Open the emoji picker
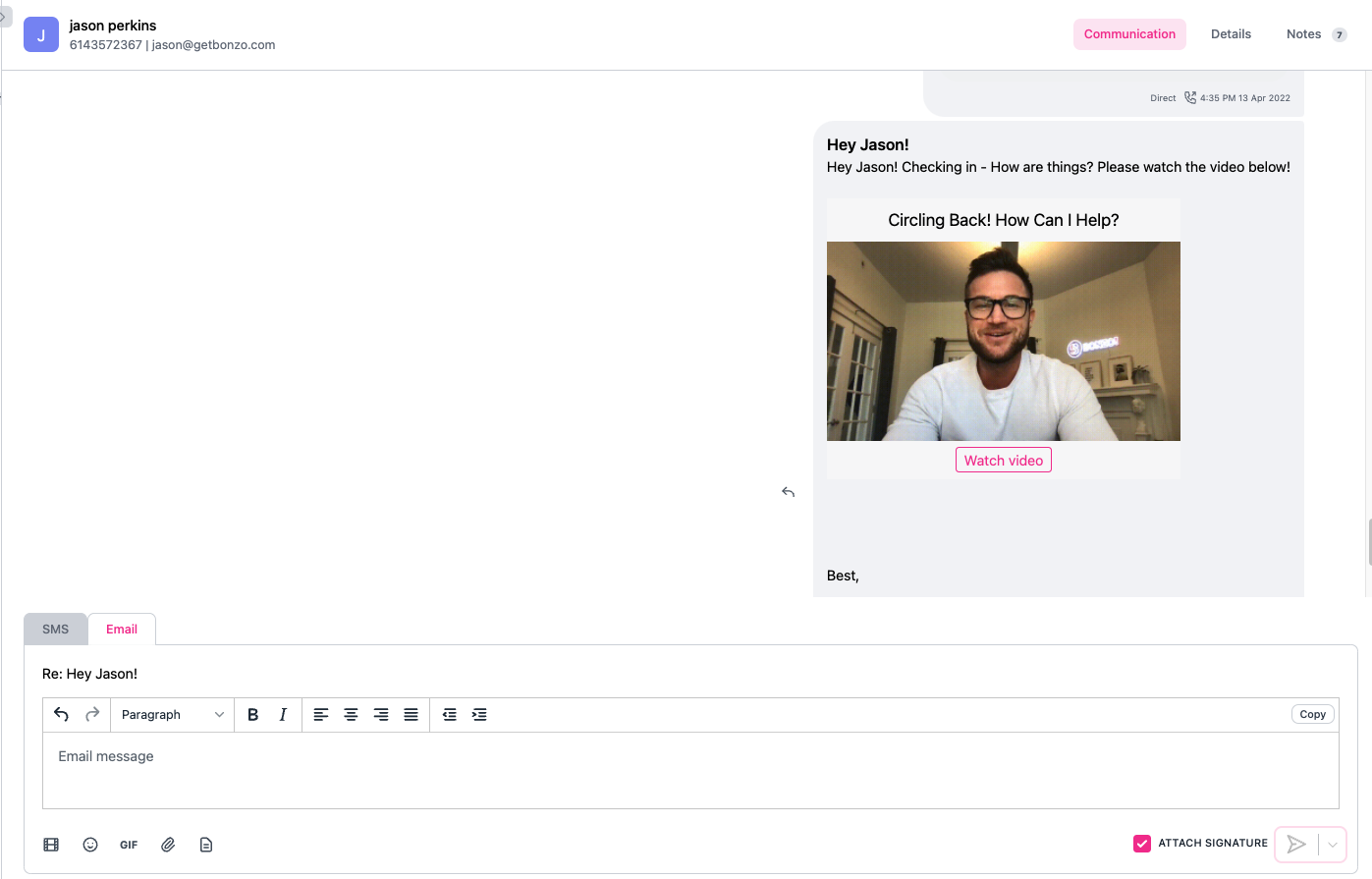Image resolution: width=1372 pixels, height=879 pixels. click(x=90, y=845)
